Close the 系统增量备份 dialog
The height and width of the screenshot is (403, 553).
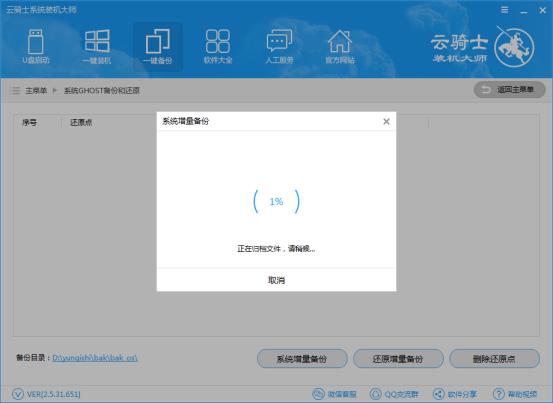click(386, 122)
